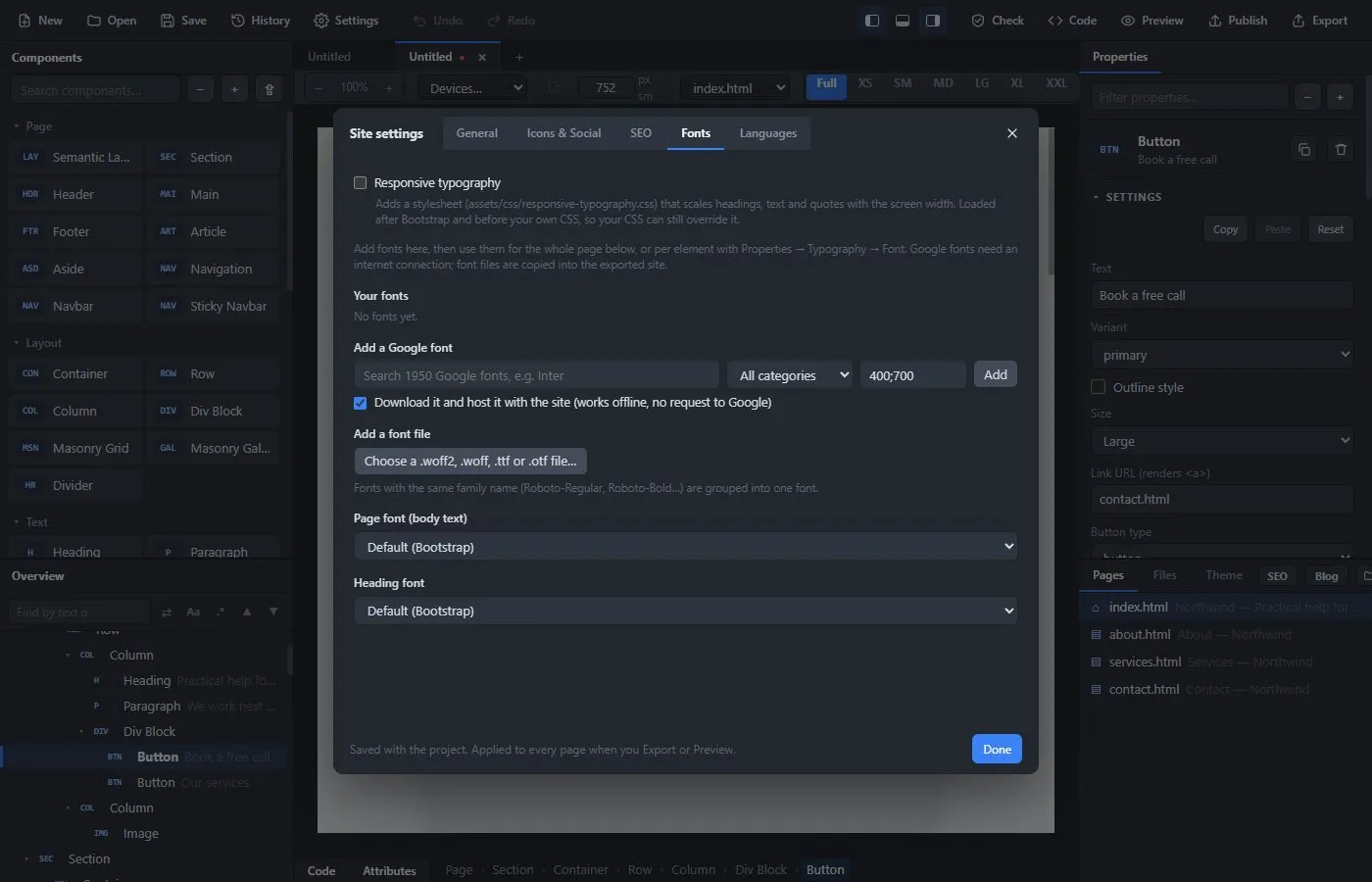The image size is (1372, 882).
Task: Open the Variant dropdown showing primary
Action: (x=1221, y=355)
